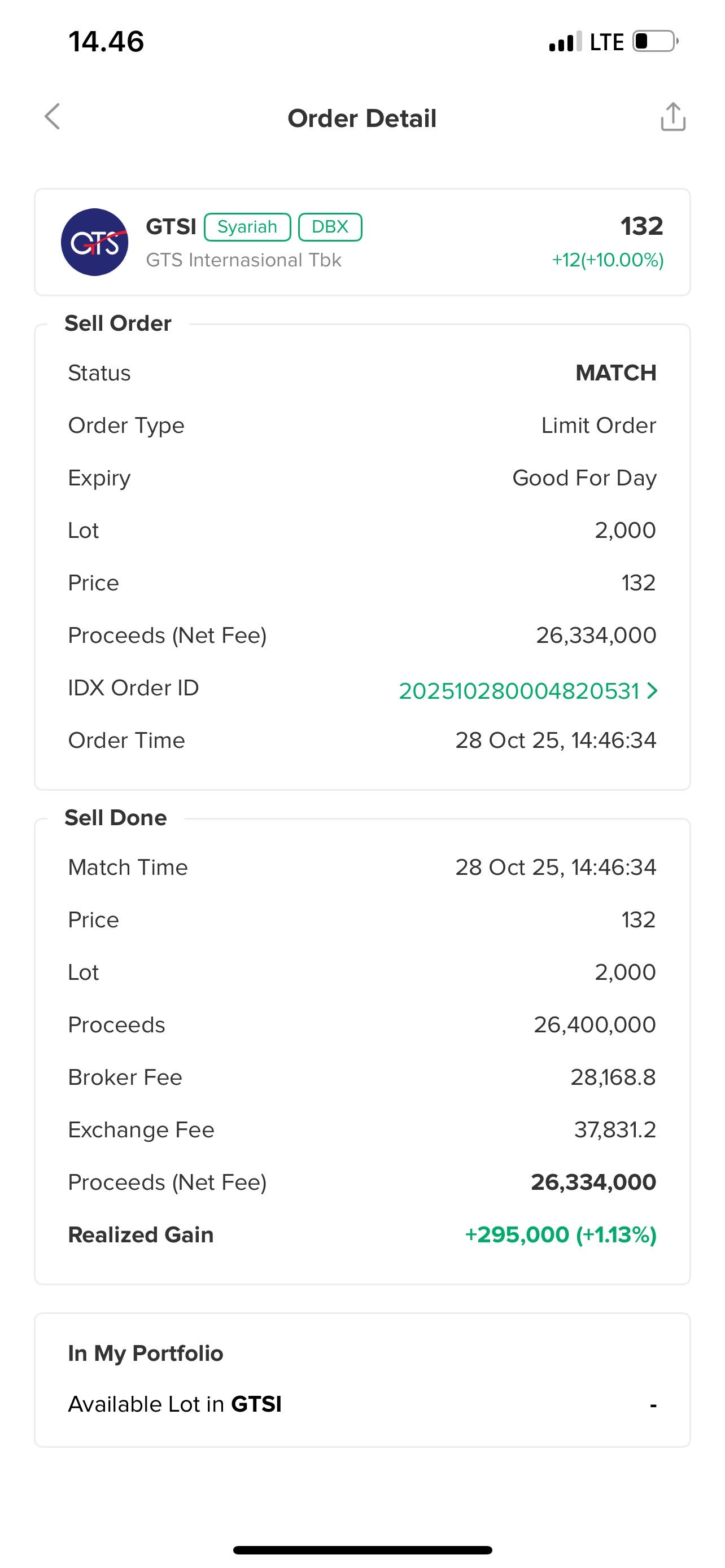Tap the home indicator bar
The width and height of the screenshot is (725, 1568).
[362, 1550]
